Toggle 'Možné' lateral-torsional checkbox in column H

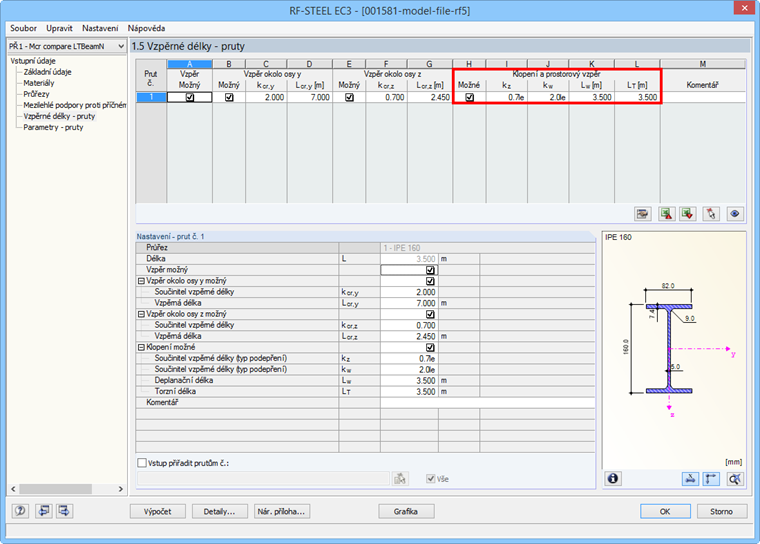click(470, 97)
